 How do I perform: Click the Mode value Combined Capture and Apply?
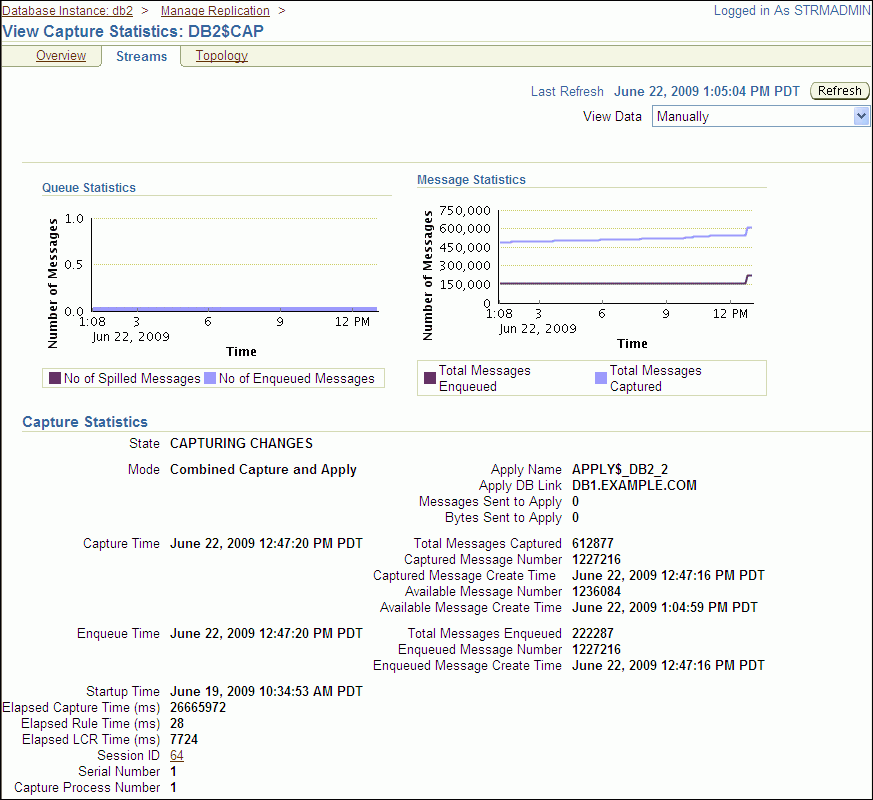click(263, 469)
